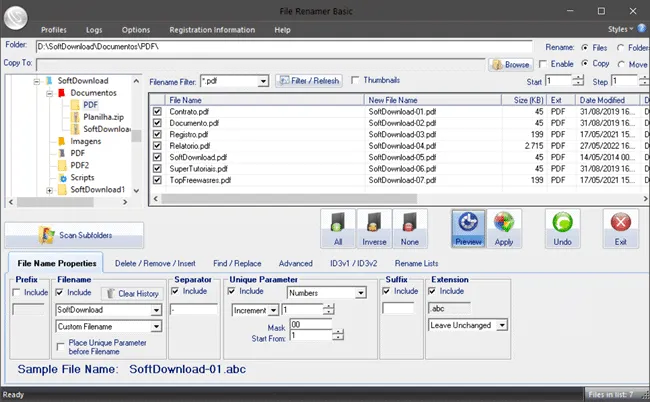Deselect files with the None button
Image resolution: width=650 pixels, height=402 pixels.
pyautogui.click(x=410, y=229)
